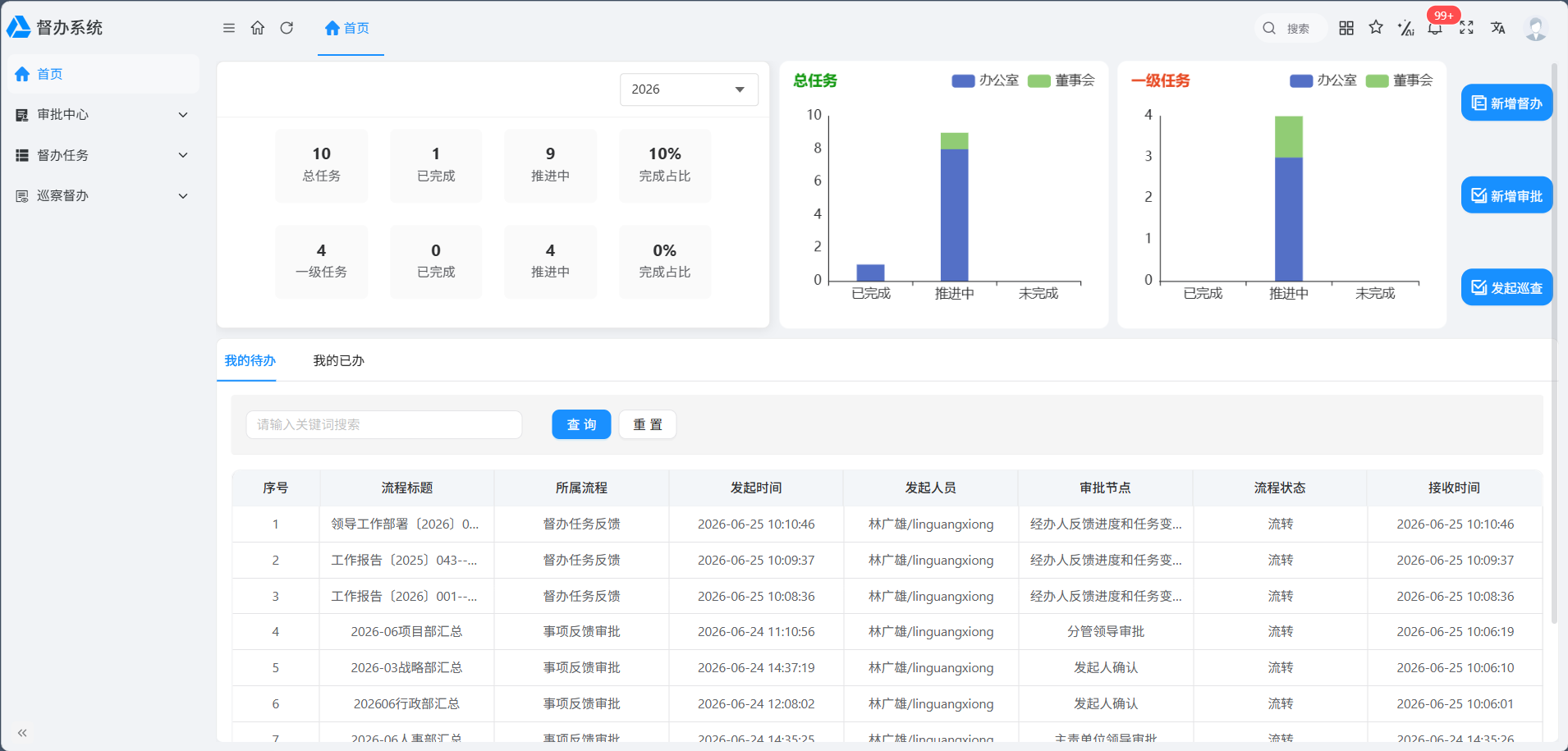Image resolution: width=1568 pixels, height=751 pixels.
Task: Open the user avatar menu
Action: 1535,28
